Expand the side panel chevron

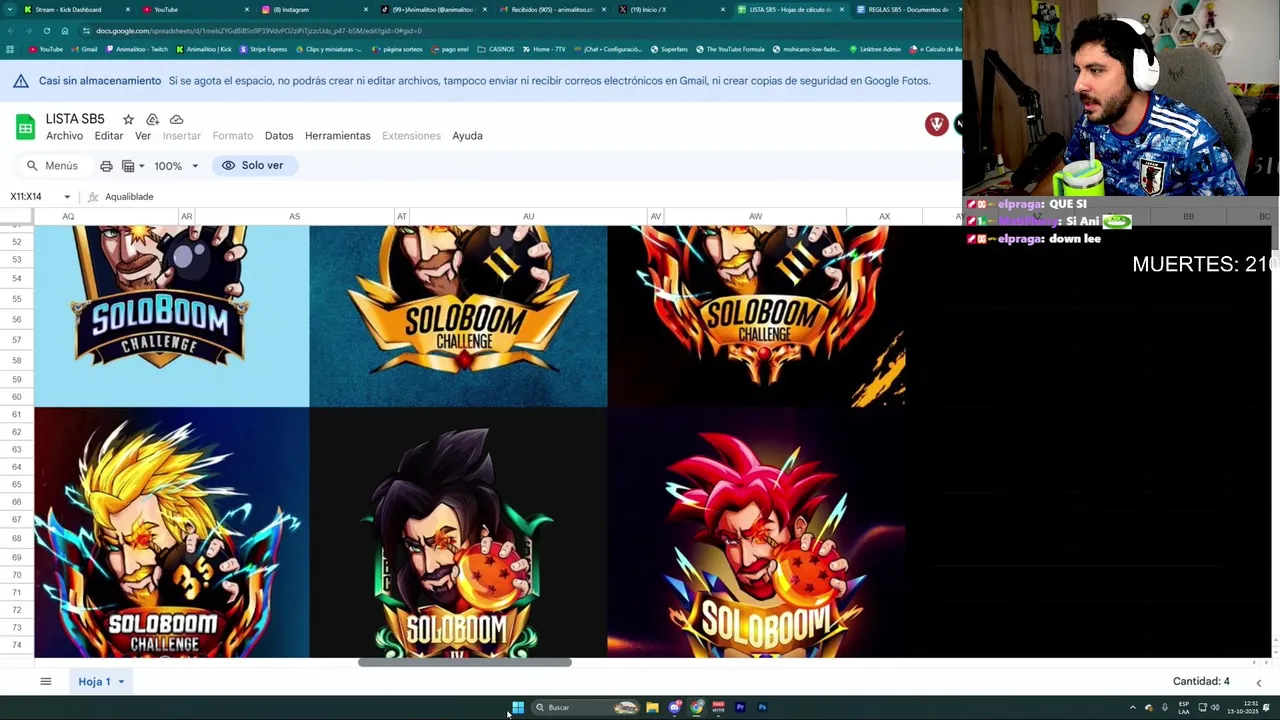1258,682
